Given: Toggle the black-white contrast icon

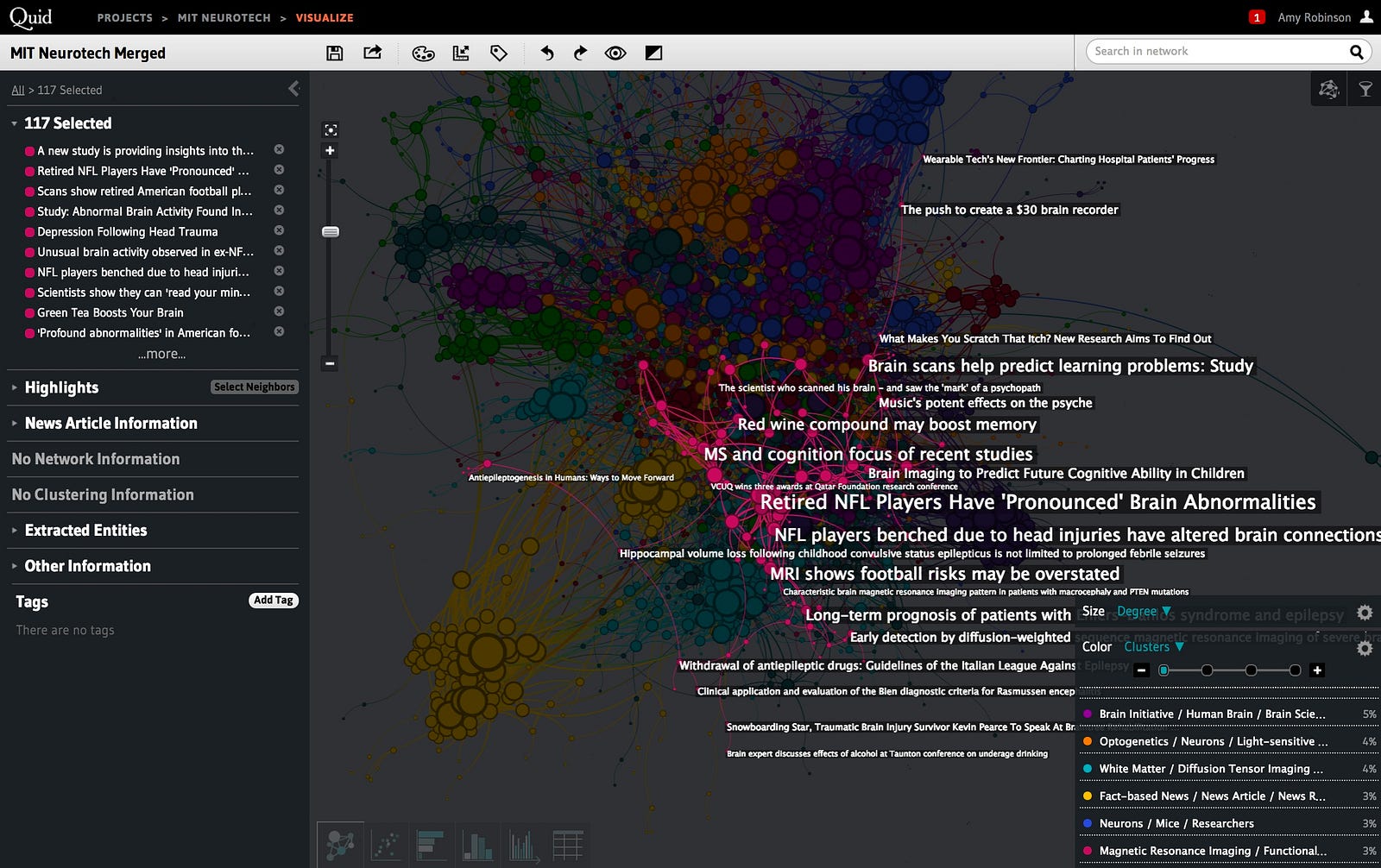Looking at the screenshot, I should (654, 53).
